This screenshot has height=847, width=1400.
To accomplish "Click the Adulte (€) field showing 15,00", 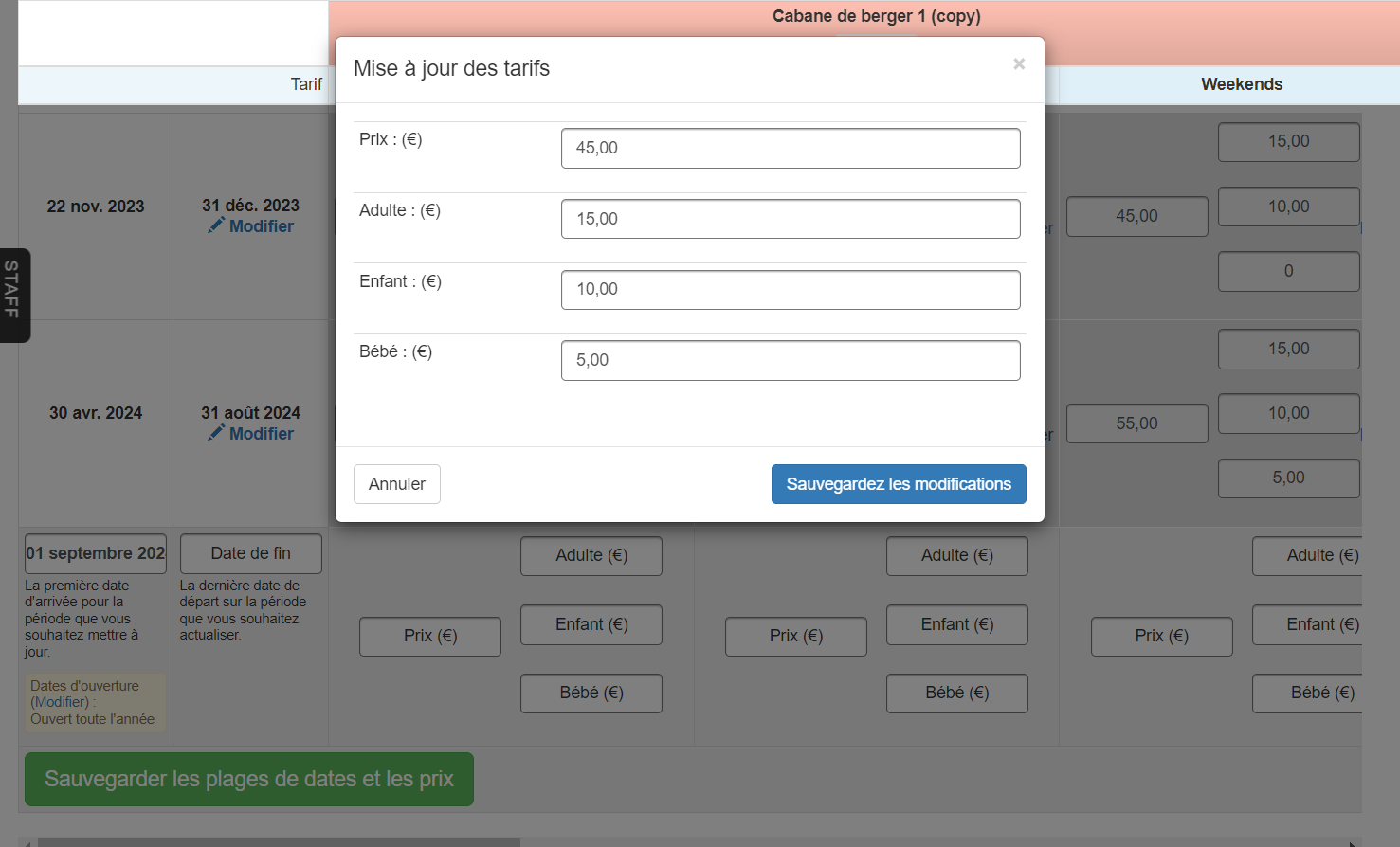I will pyautogui.click(x=791, y=219).
